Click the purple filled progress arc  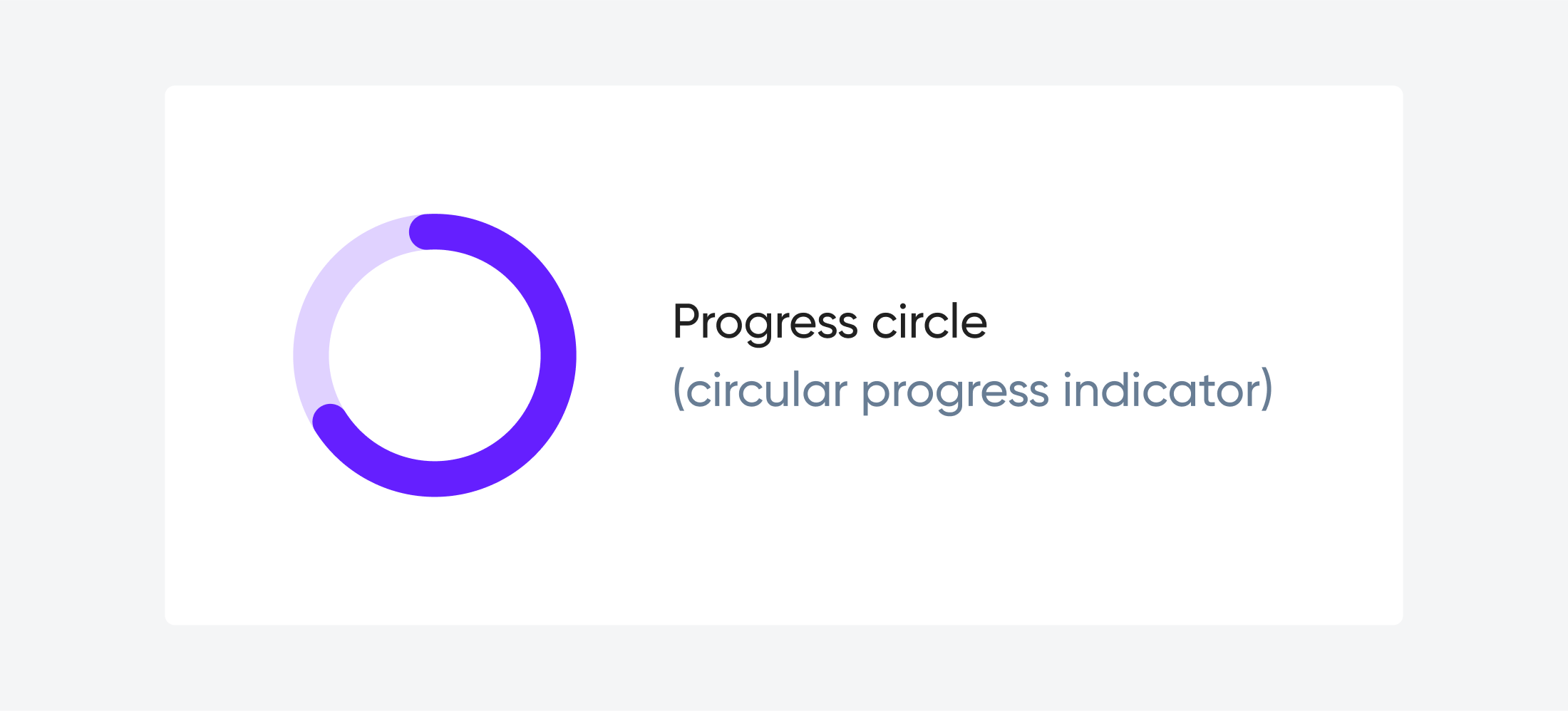[558, 355]
